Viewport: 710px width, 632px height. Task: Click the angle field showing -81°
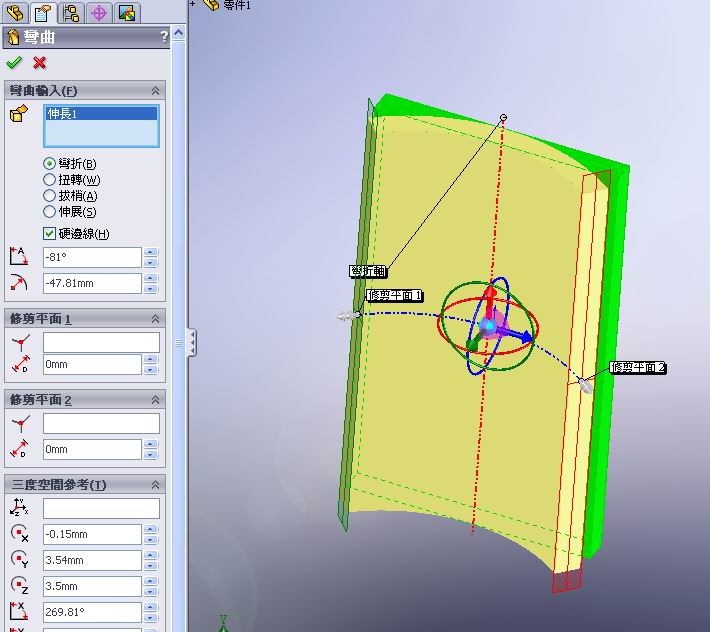[x=92, y=257]
